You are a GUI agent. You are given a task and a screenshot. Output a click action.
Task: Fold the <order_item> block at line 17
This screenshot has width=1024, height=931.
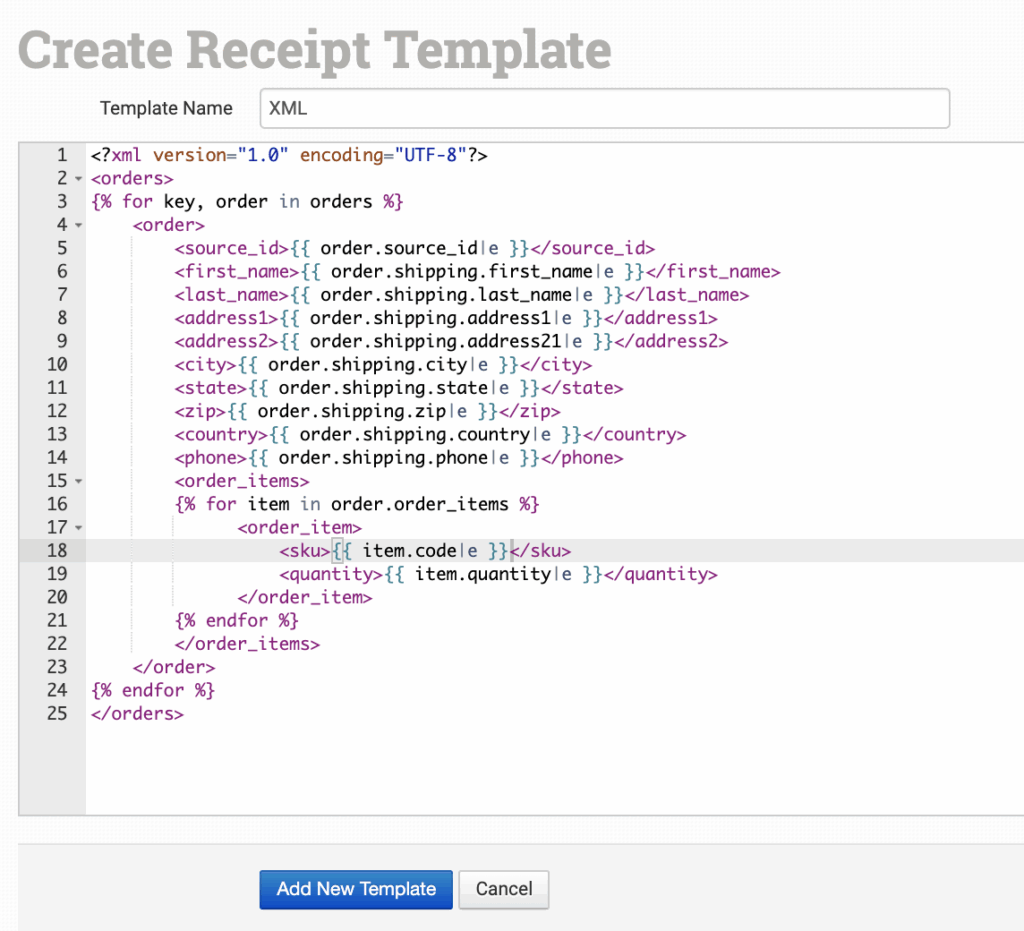click(78, 527)
